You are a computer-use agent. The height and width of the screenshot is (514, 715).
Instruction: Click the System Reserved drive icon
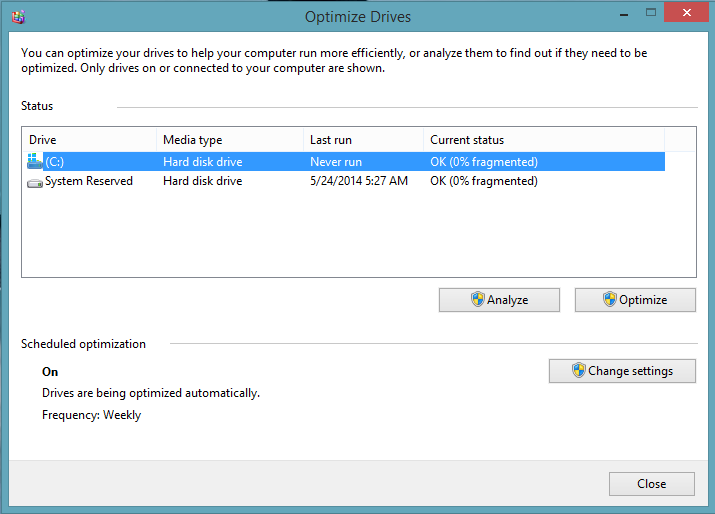[35, 183]
